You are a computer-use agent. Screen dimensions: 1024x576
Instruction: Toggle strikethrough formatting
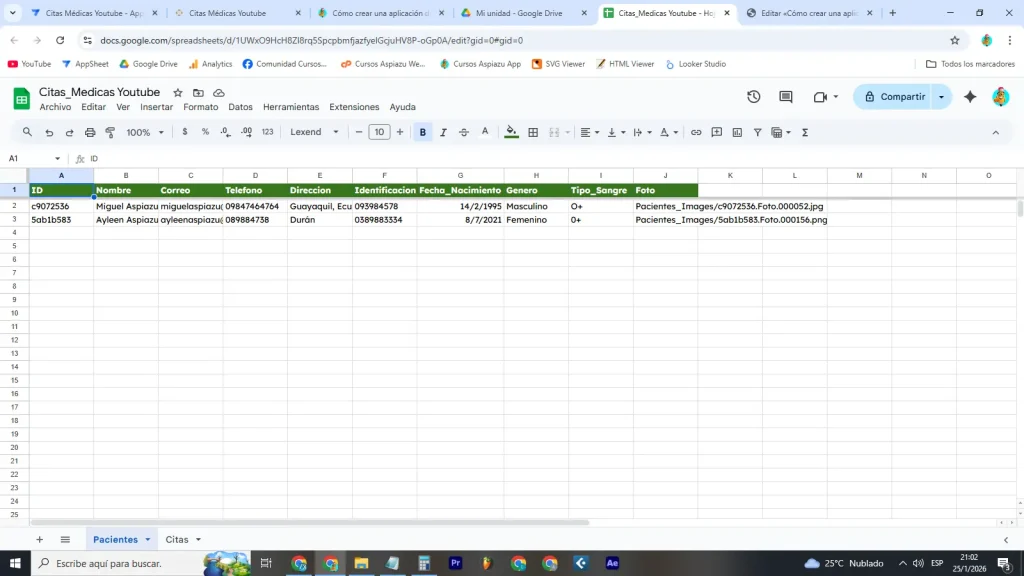coord(463,131)
